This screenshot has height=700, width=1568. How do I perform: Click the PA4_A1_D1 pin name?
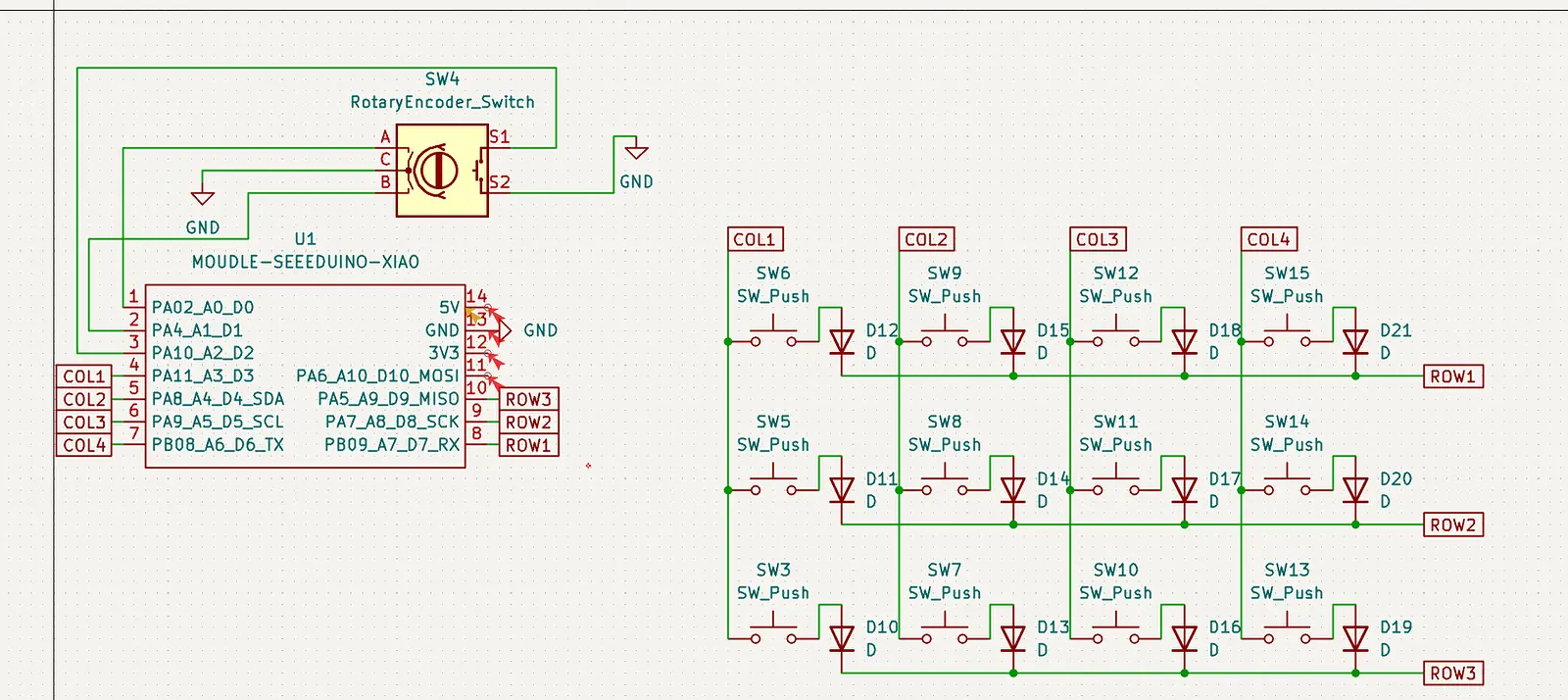click(x=197, y=330)
